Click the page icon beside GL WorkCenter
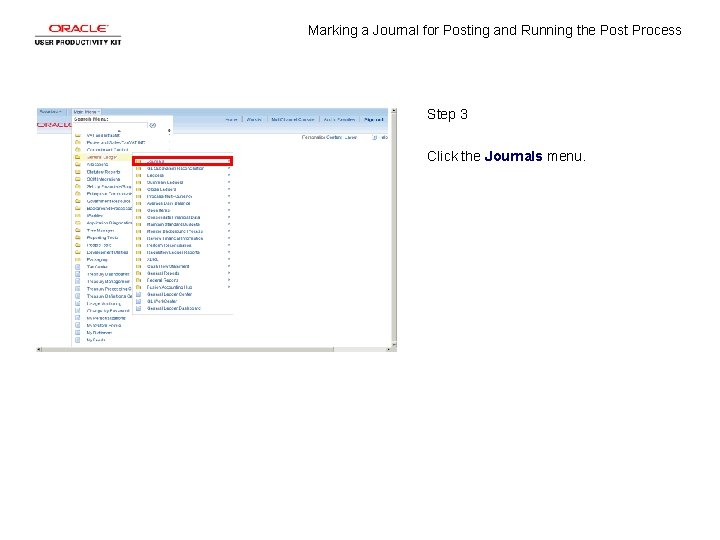Image resolution: width=720 pixels, height=540 pixels. [x=138, y=301]
